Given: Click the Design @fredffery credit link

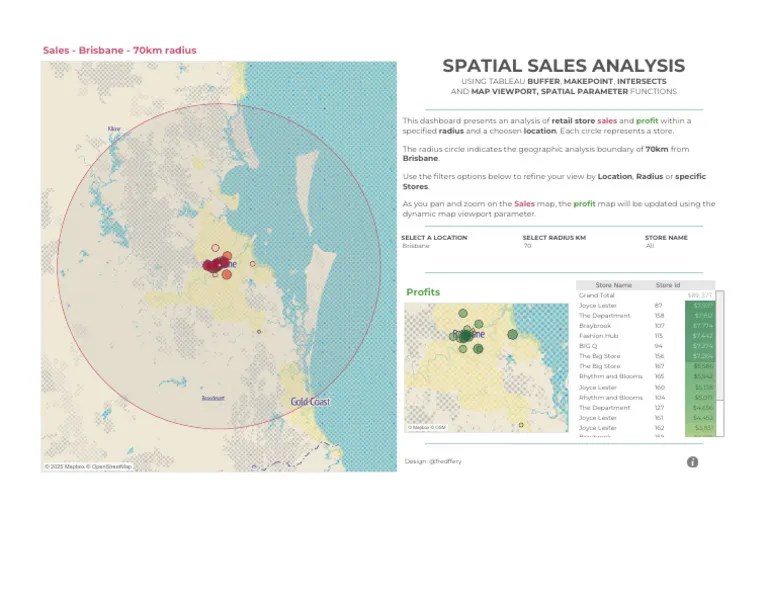Looking at the screenshot, I should [x=433, y=461].
